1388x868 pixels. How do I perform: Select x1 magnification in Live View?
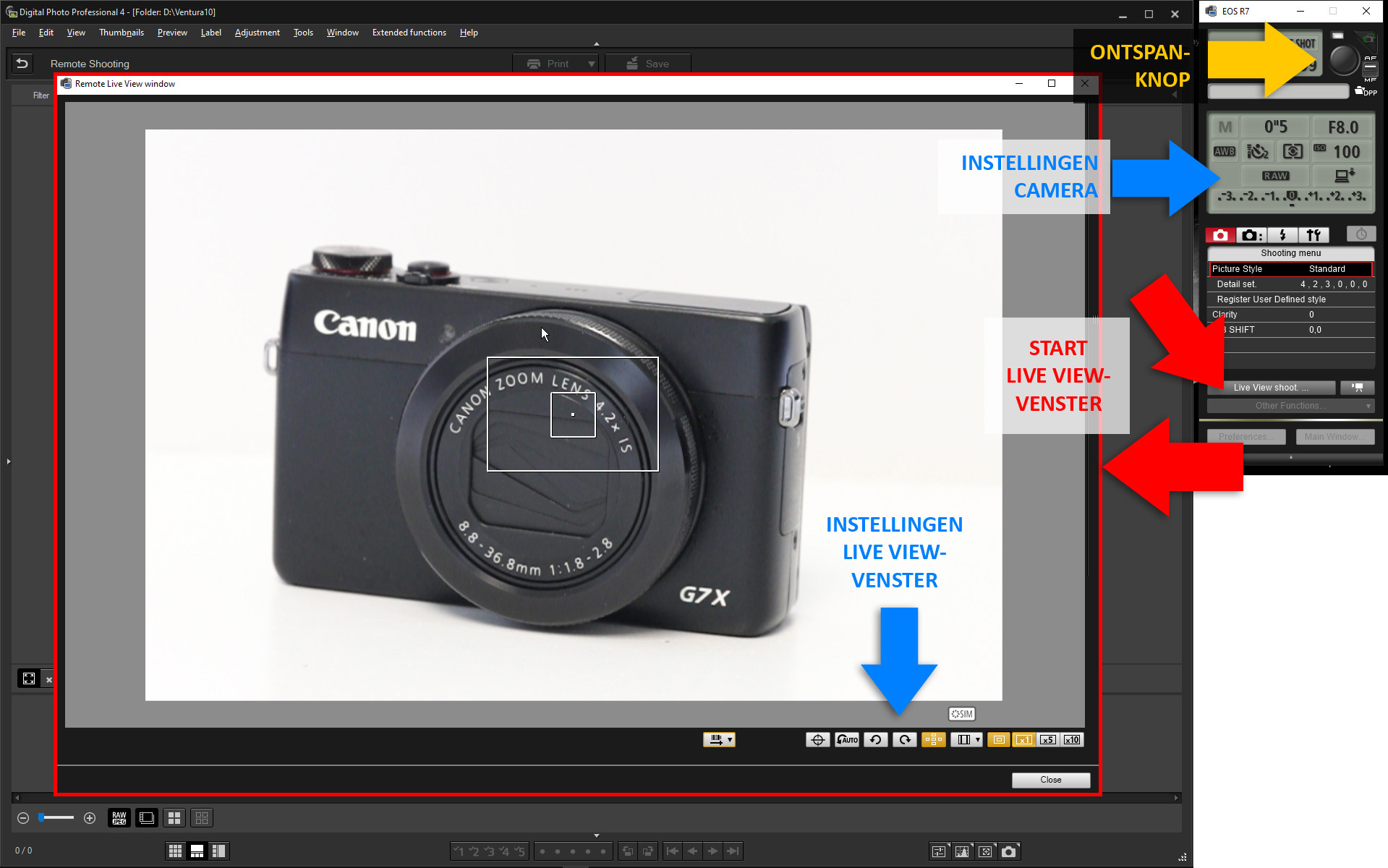1023,739
